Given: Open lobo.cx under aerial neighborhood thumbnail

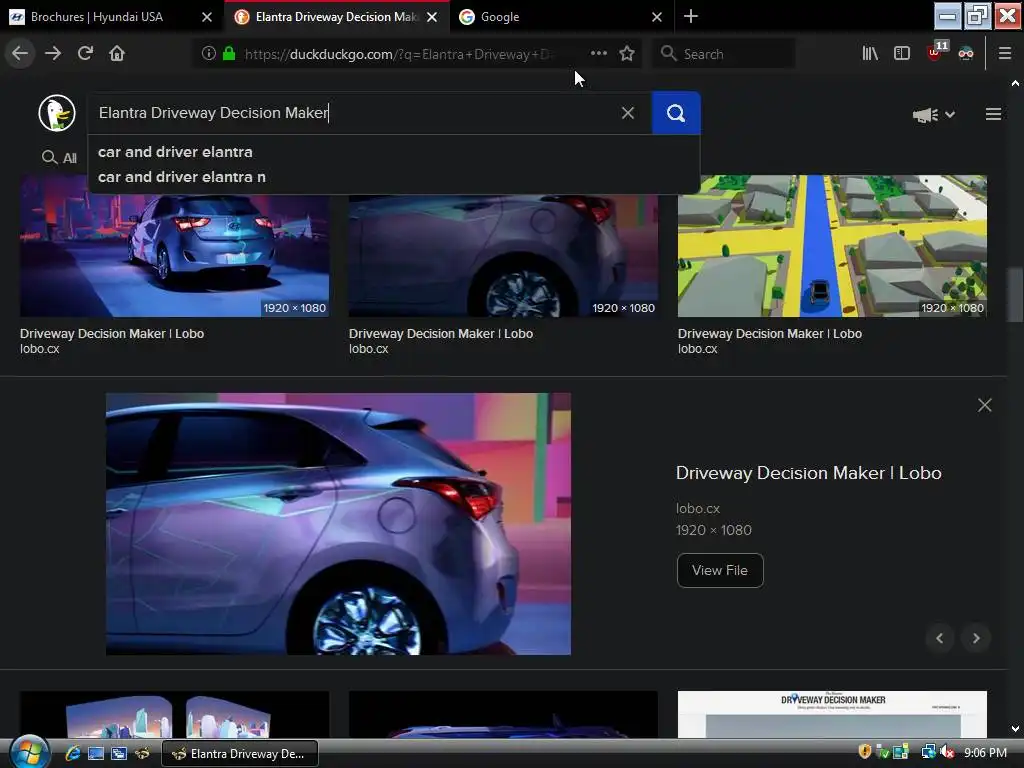Looking at the screenshot, I should click(x=697, y=349).
